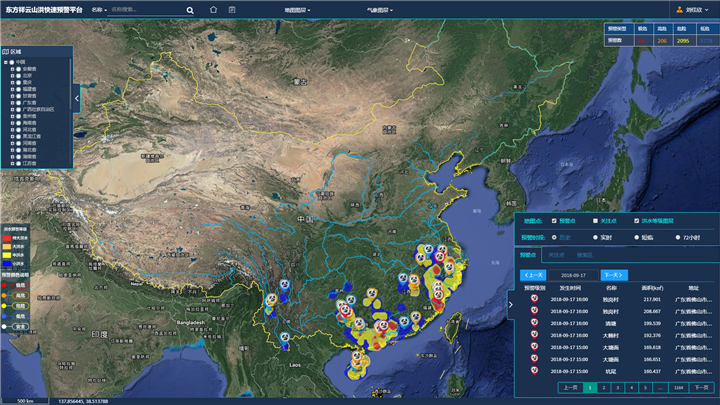Click the user profile icon
This screenshot has height=405, width=720.
coord(680,9)
